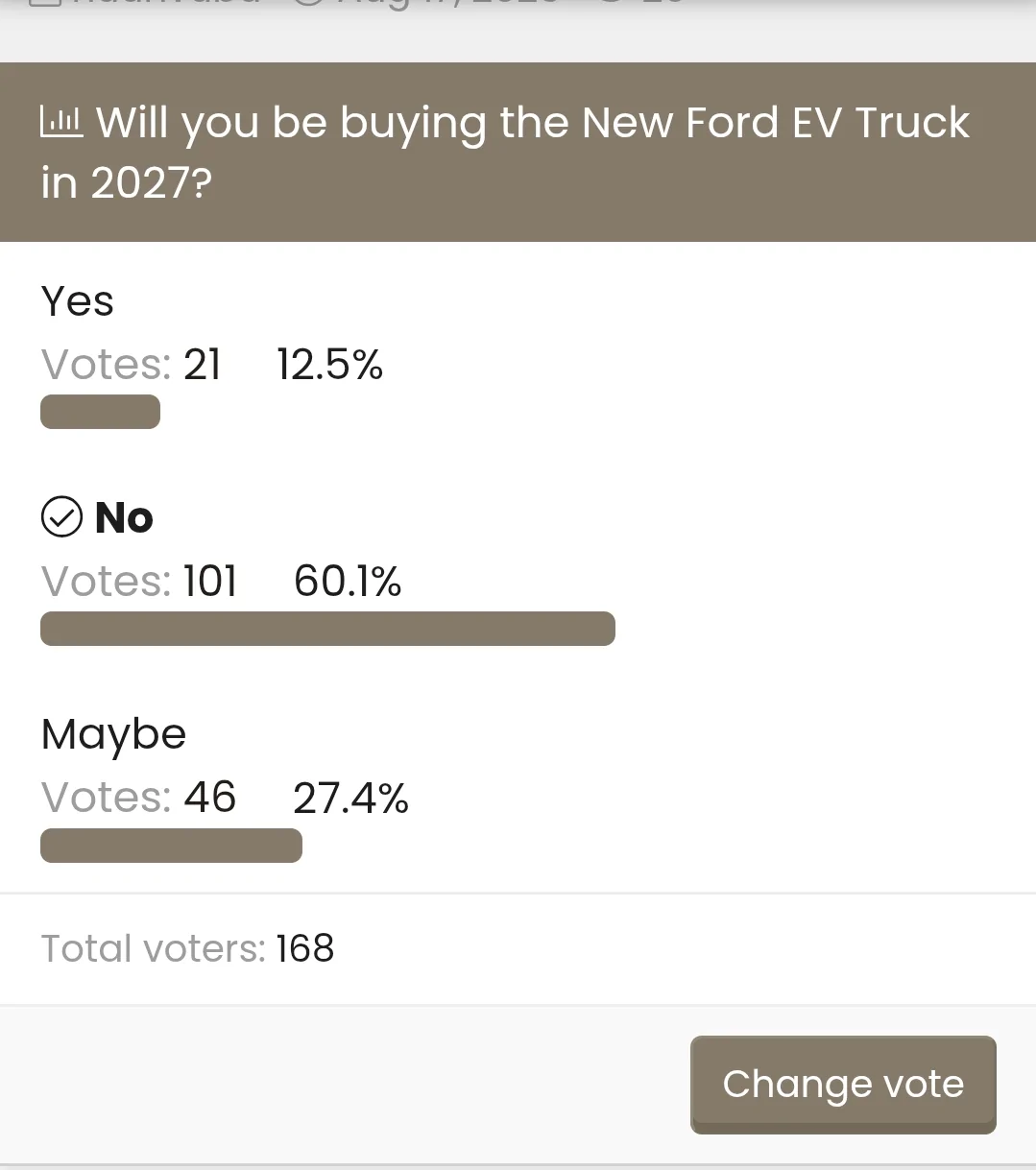Click the total voters number 168

click(305, 948)
